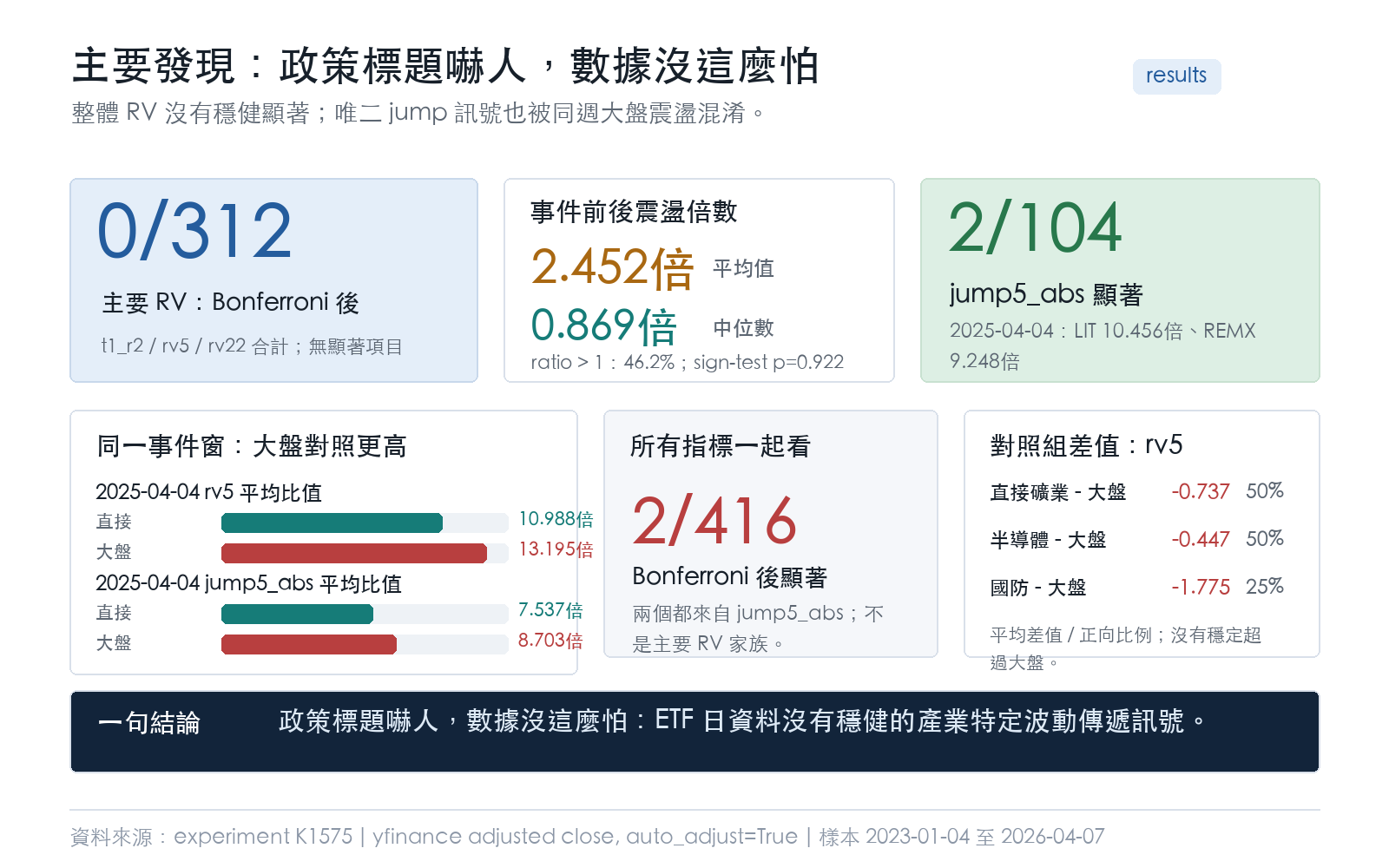Click value 8.703倍
Viewport: 1389px width, 868px height.
[550, 641]
